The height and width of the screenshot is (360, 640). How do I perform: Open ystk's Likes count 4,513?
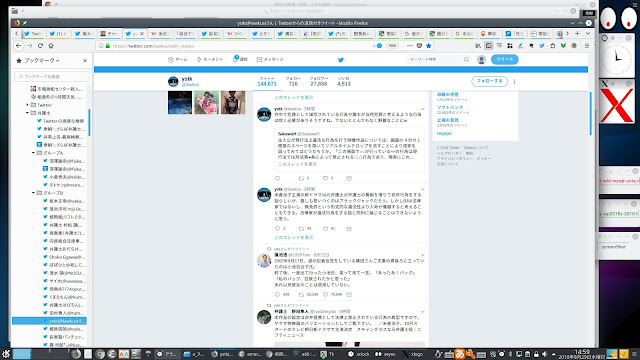[344, 81]
